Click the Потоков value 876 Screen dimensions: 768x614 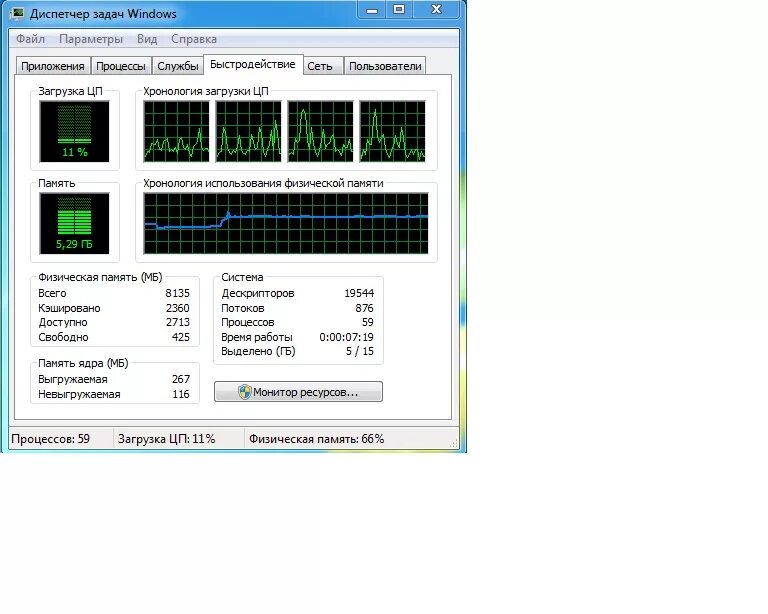click(364, 308)
